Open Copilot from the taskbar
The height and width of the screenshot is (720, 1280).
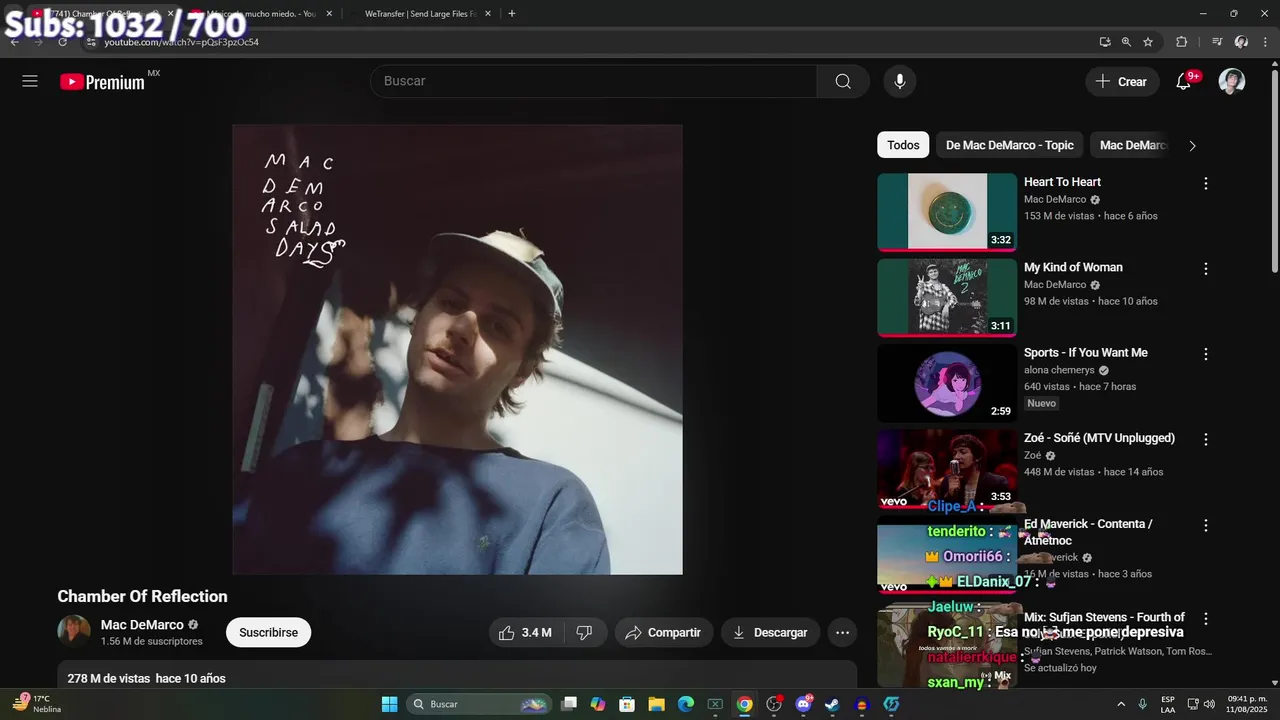(598, 704)
